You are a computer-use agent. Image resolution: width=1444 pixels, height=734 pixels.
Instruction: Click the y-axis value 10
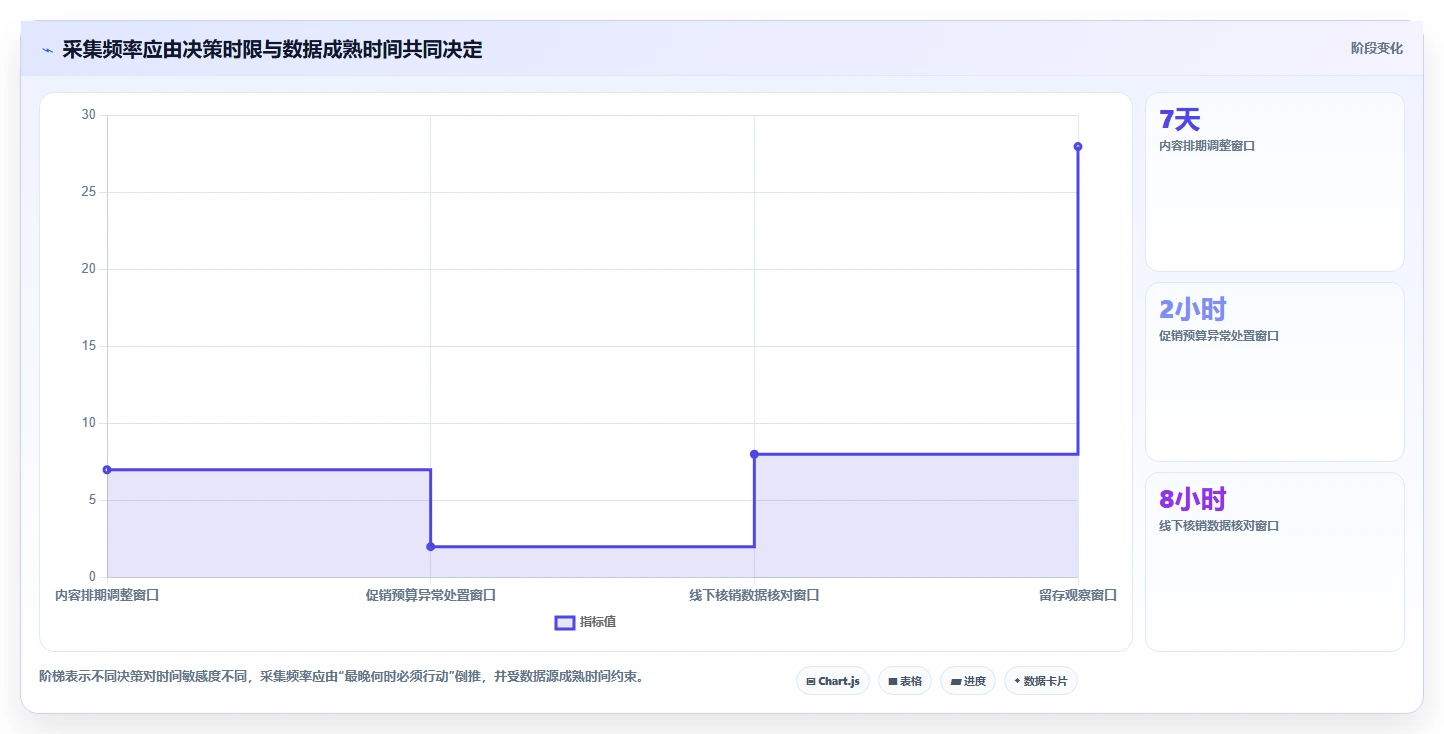(x=89, y=423)
